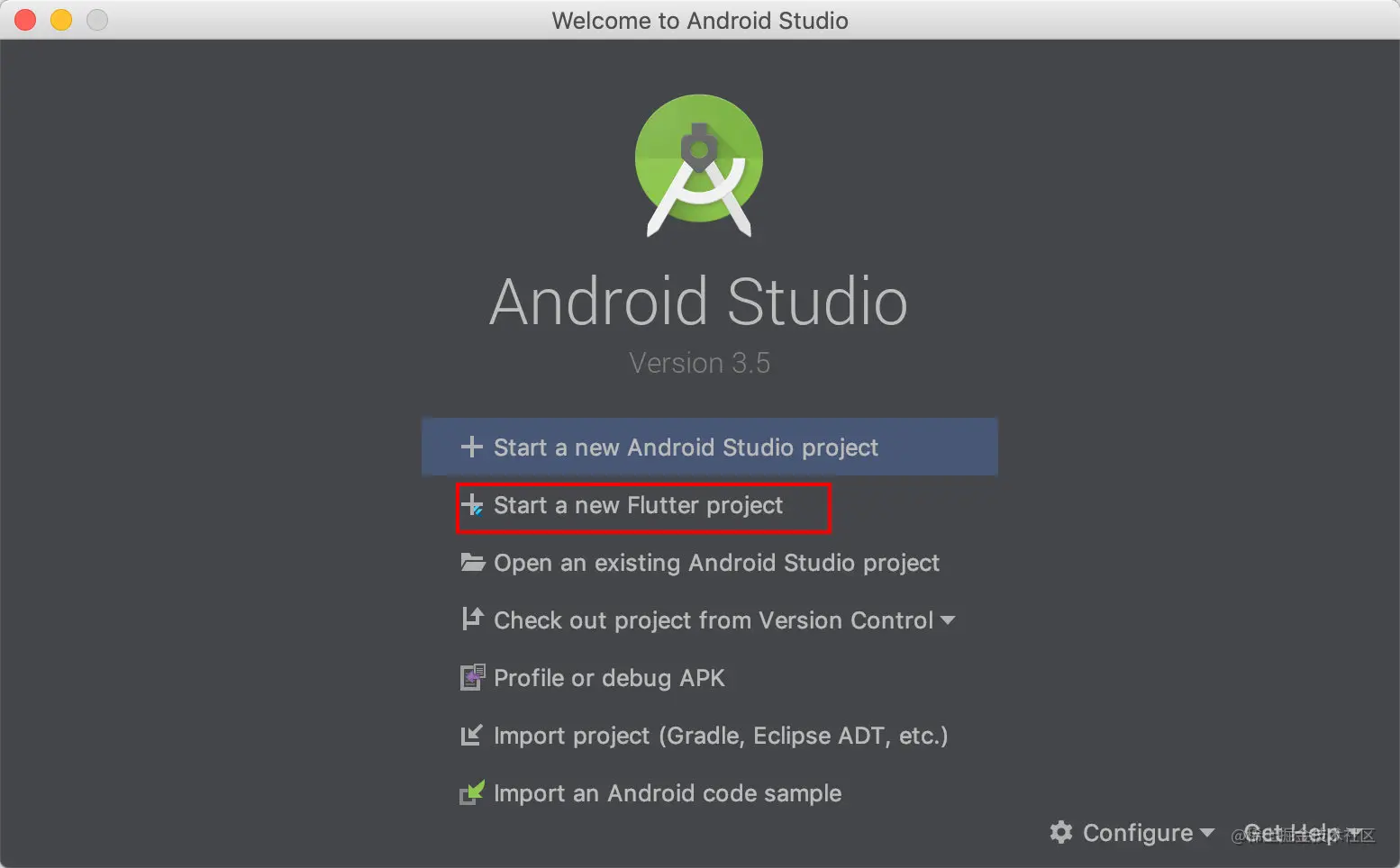Click the green Import code sample icon
Image resolution: width=1400 pixels, height=868 pixels.
472,792
